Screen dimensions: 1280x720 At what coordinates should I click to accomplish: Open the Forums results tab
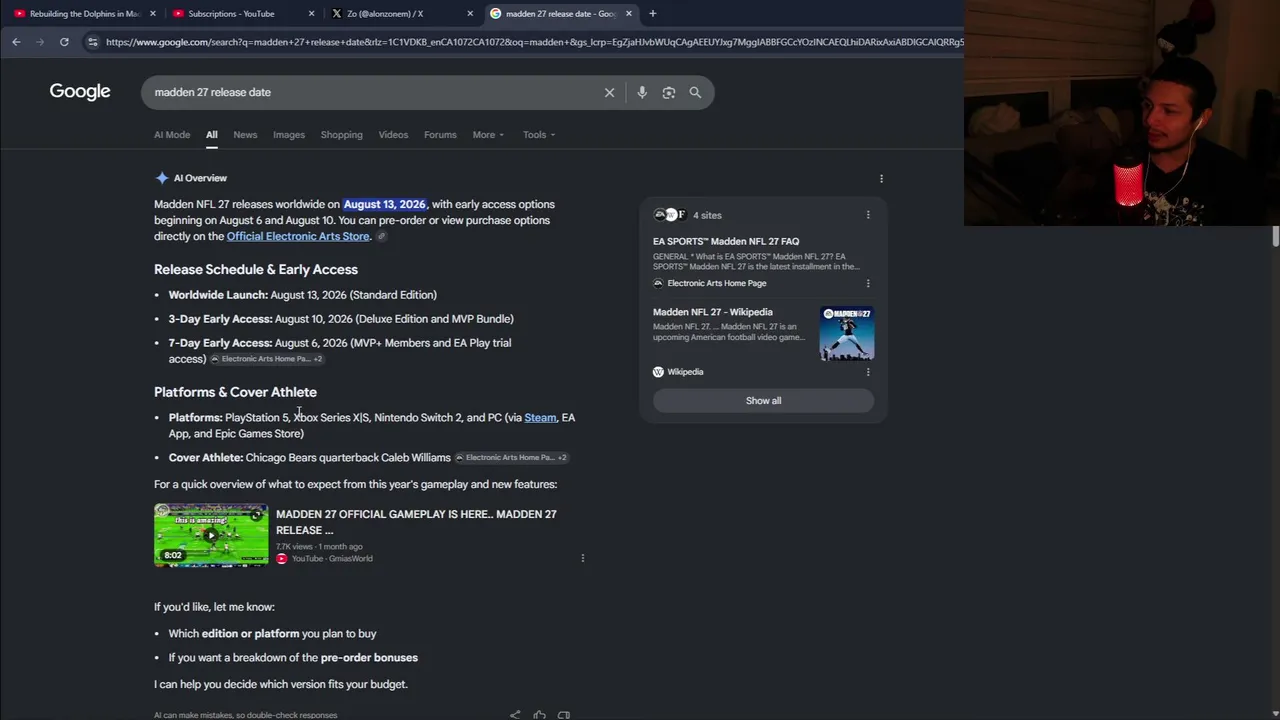[x=440, y=135]
